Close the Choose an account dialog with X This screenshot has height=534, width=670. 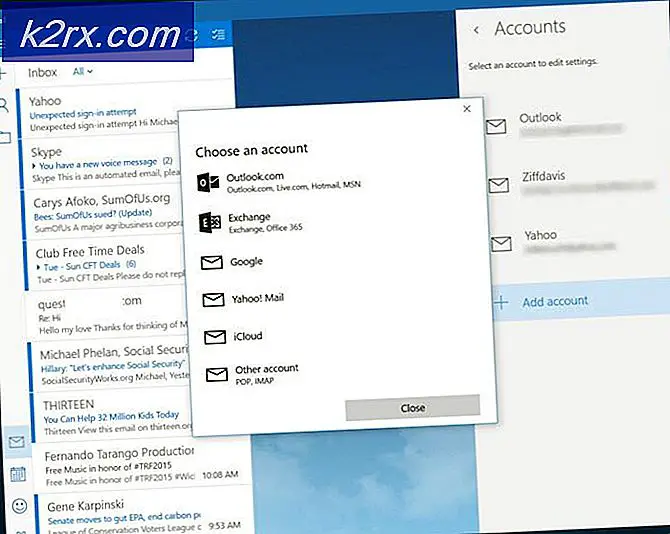coord(467,109)
